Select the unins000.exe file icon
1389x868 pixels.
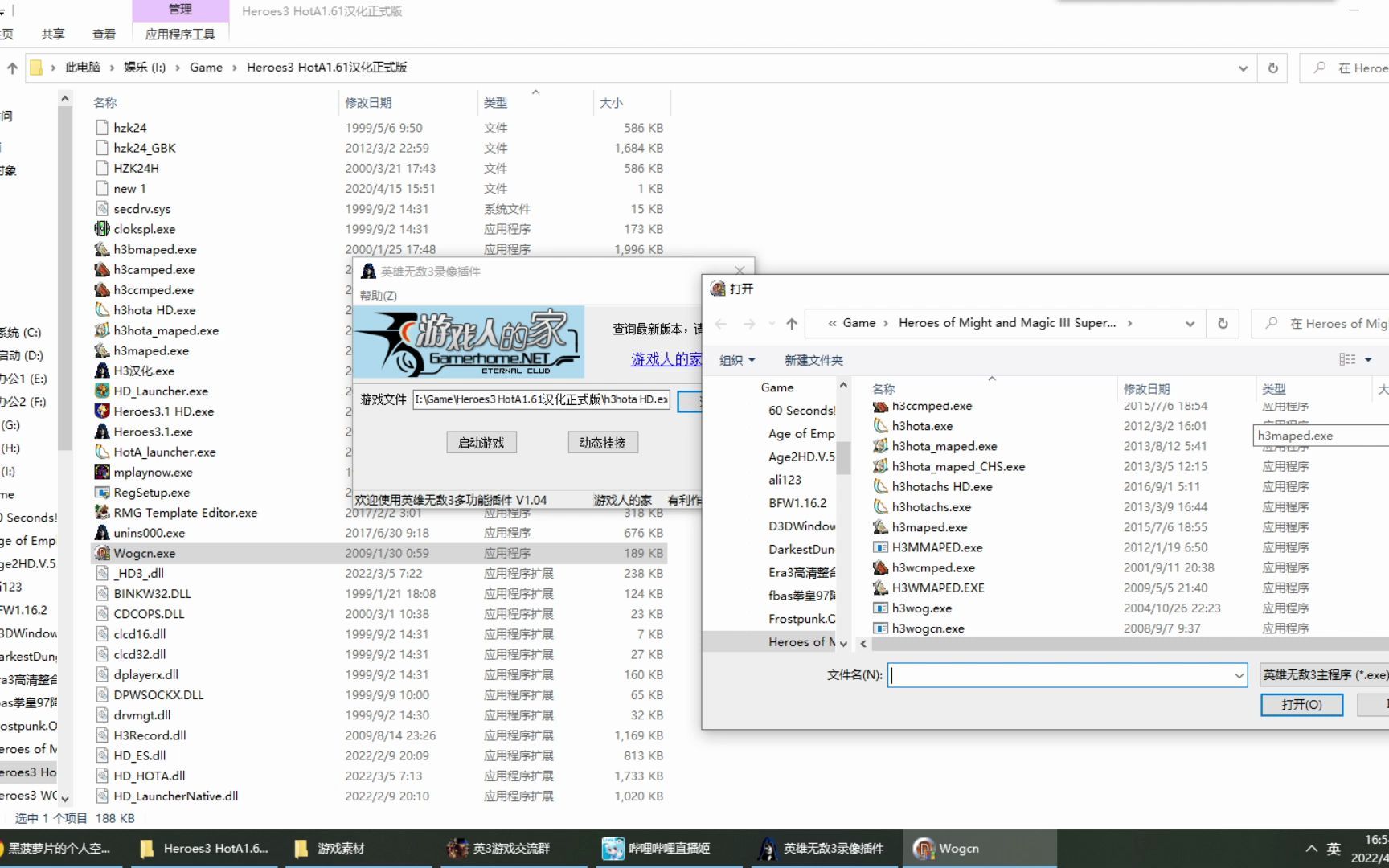pos(102,532)
